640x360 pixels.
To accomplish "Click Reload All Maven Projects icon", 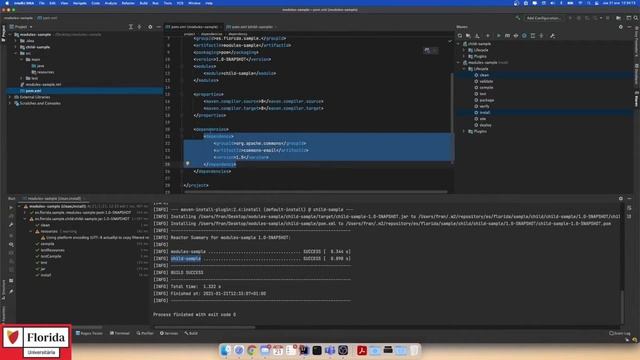I will [460, 36].
